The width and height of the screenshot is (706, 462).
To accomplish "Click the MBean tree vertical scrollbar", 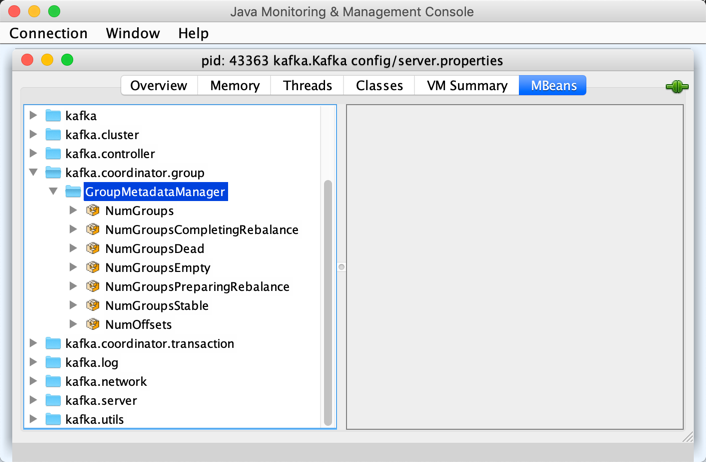I will (328, 300).
